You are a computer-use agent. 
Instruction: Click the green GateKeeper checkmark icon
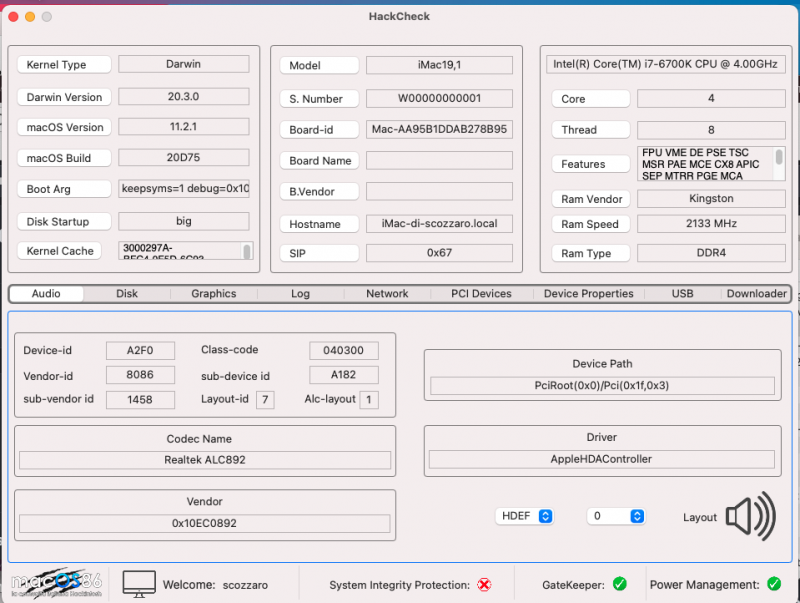coord(619,584)
